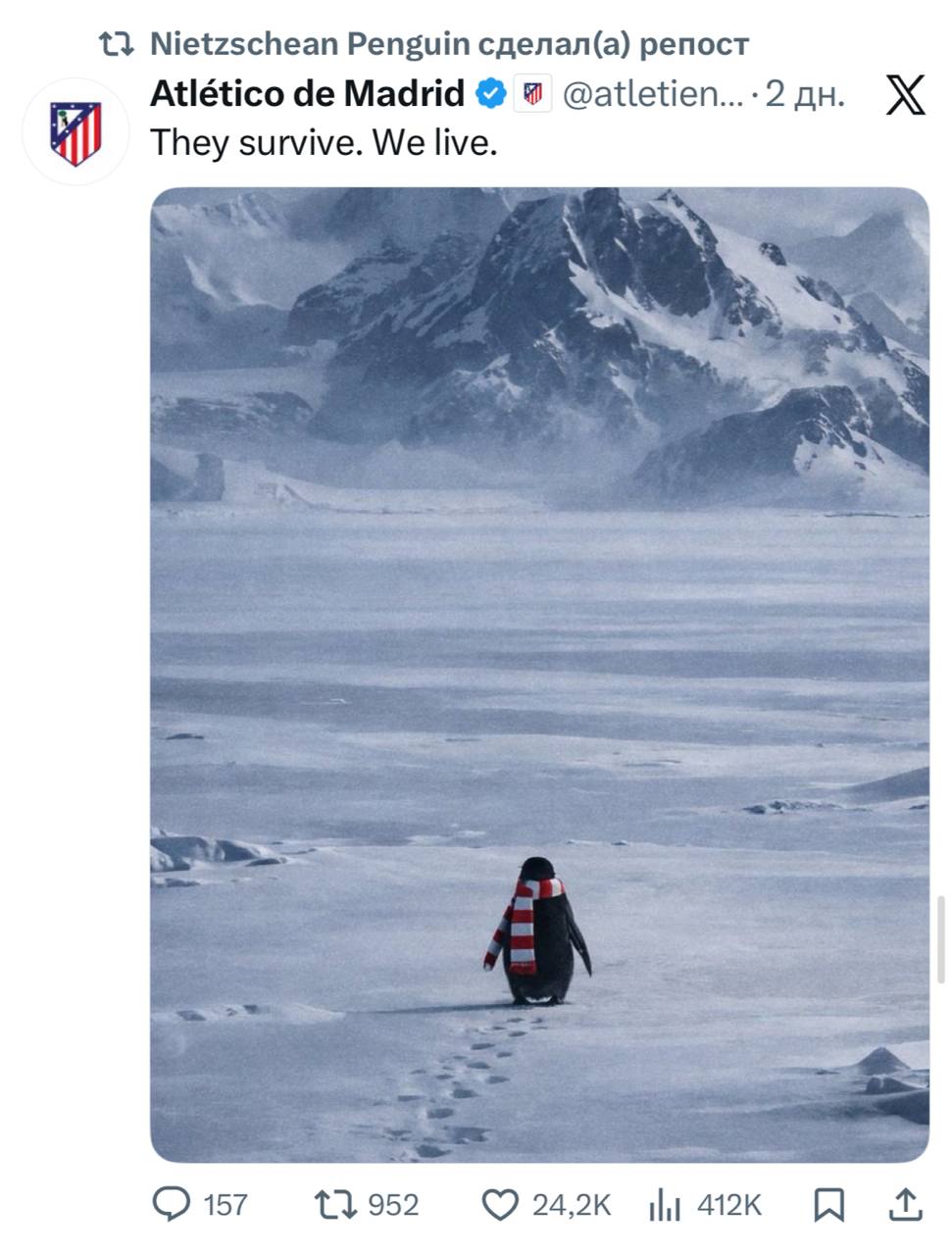Like the tweet with the heart icon
952x1255 pixels.
[x=500, y=1204]
